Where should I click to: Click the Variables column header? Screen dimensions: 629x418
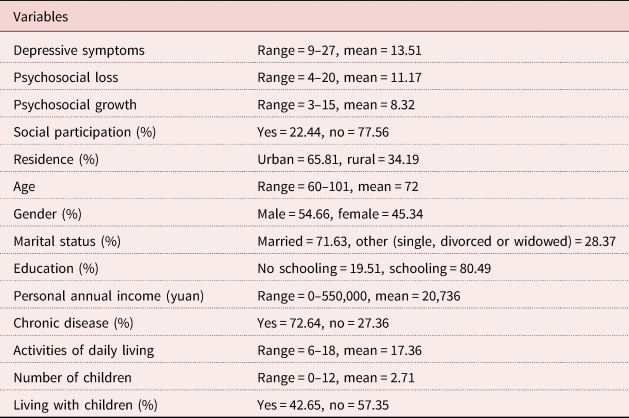tap(42, 17)
